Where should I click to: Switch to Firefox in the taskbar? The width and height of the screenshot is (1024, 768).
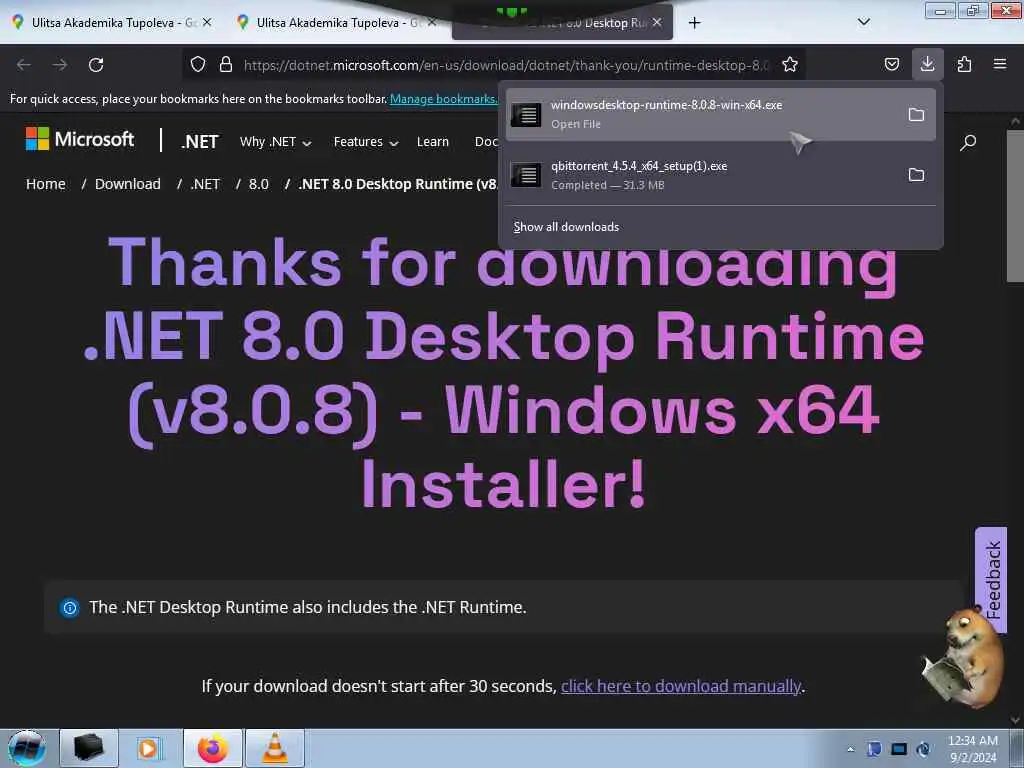[213, 748]
